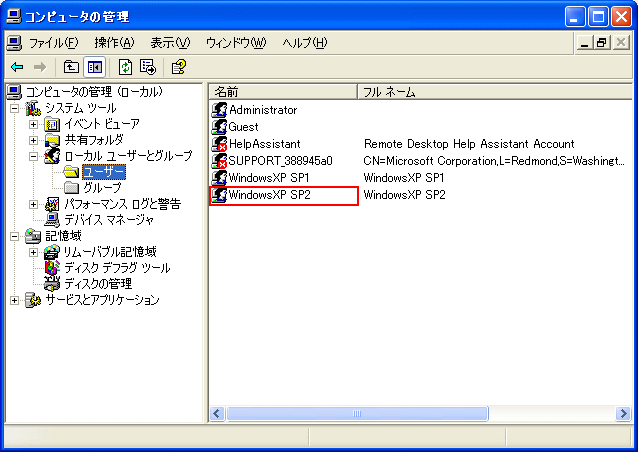This screenshot has width=638, height=452.
Task: Click the Back arrow toolbar icon
Action: click(x=17, y=67)
